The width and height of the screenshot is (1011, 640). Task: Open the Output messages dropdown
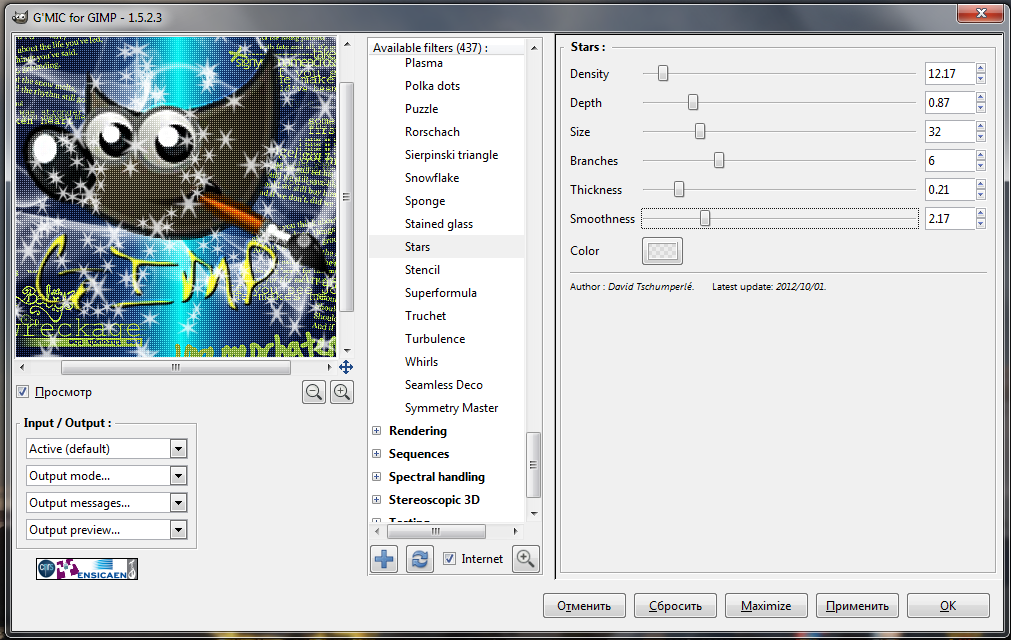coord(106,503)
